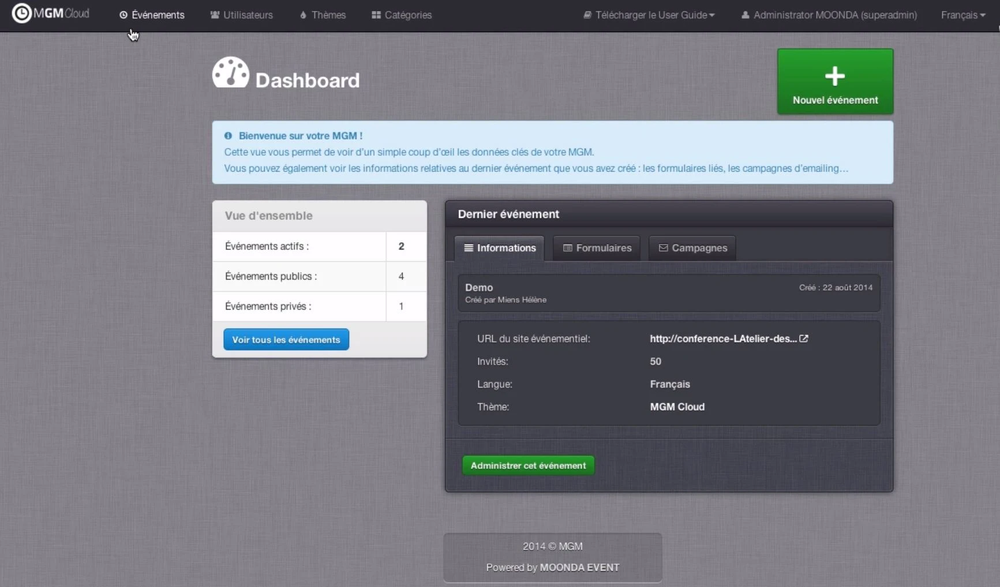Click 'Créé par Miens Hélène' text

[506, 300]
